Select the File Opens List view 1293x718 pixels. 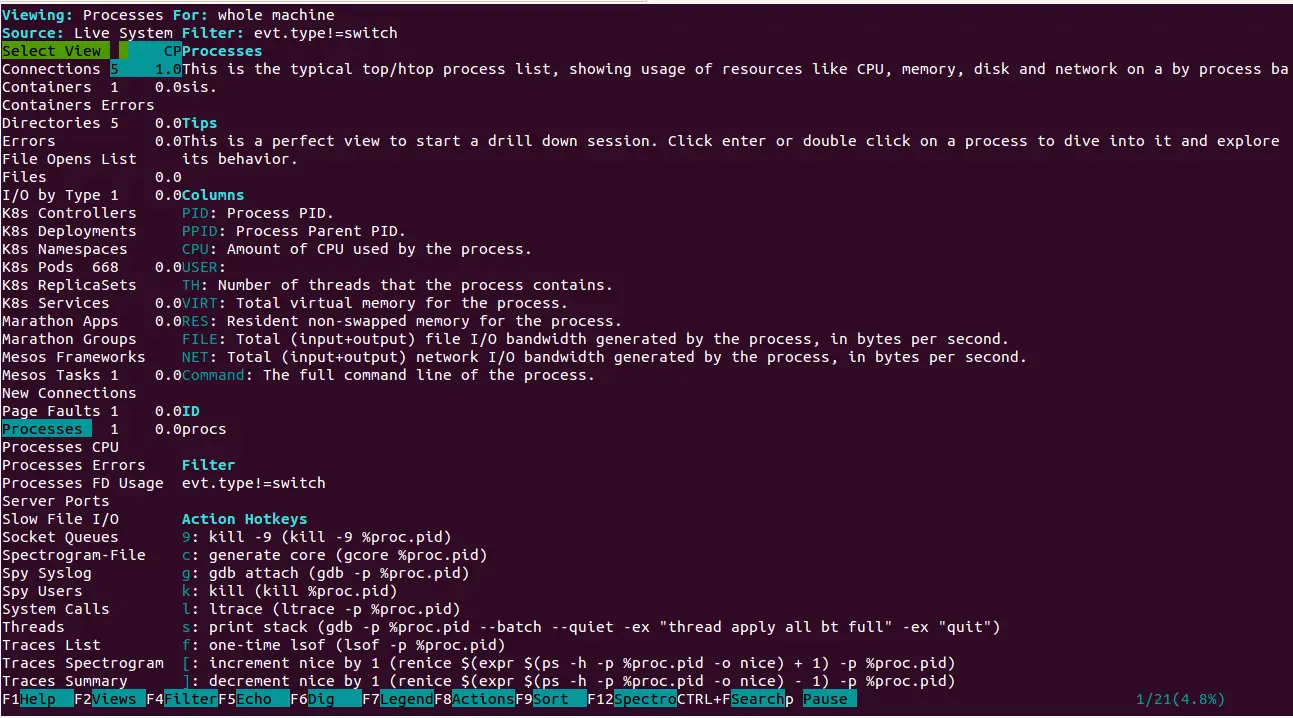pos(69,159)
